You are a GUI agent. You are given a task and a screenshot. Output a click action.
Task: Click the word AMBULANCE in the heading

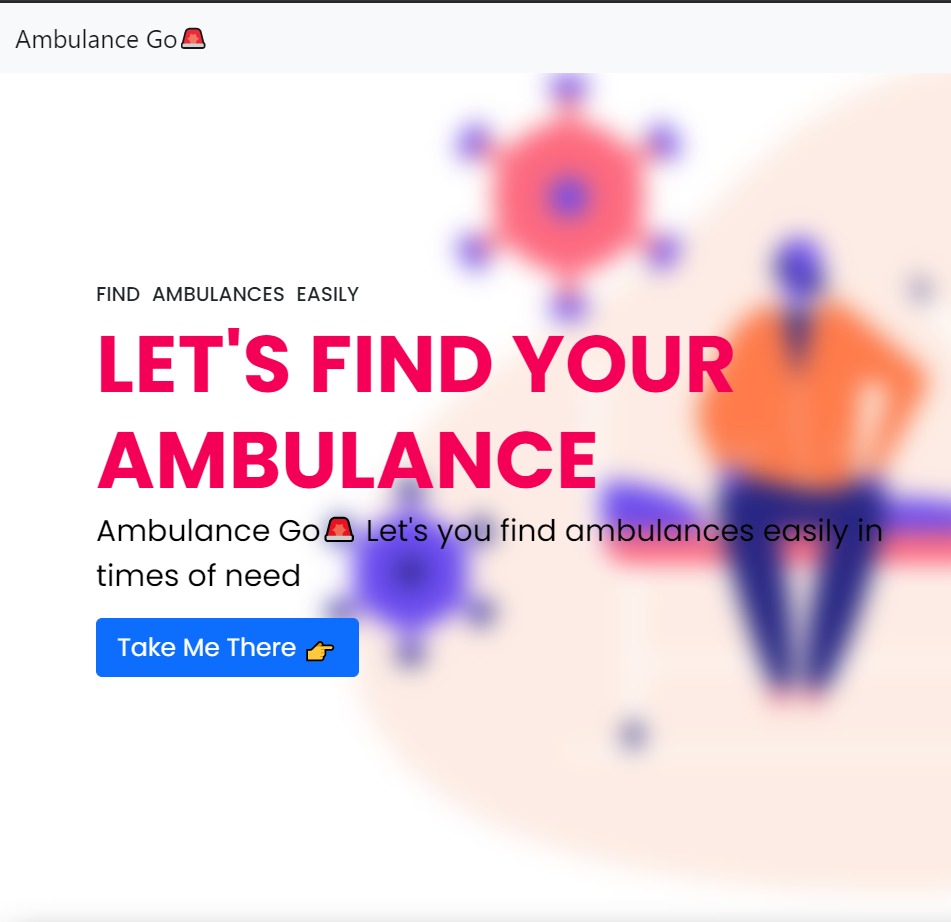pyautogui.click(x=348, y=460)
